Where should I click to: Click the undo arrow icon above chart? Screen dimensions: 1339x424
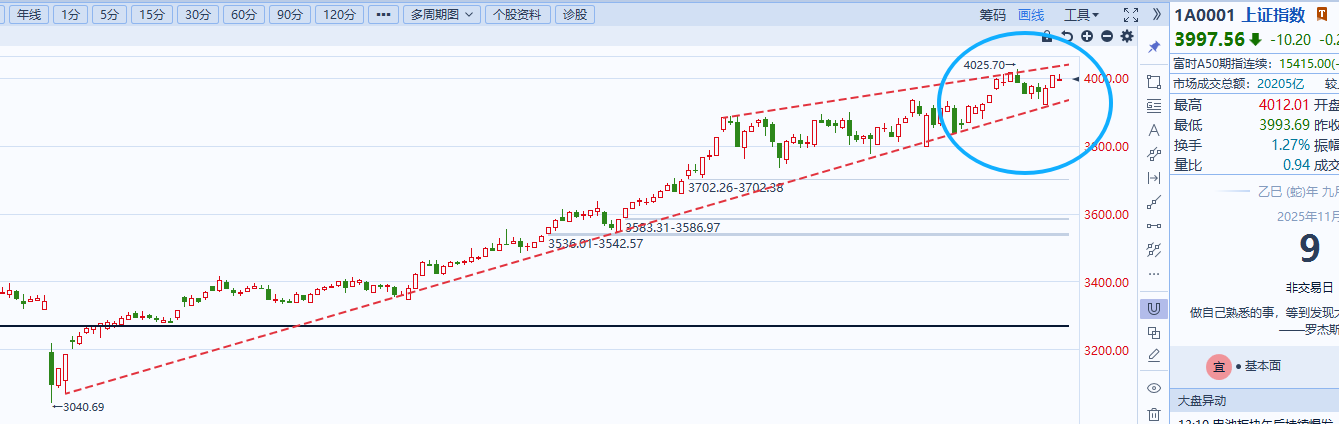point(1067,36)
